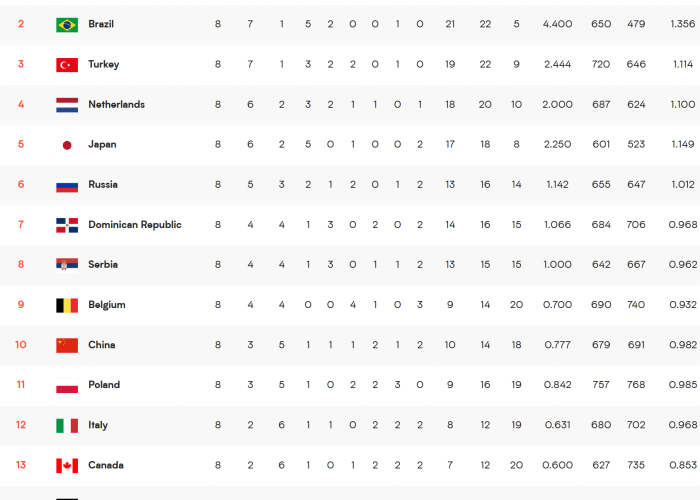The width and height of the screenshot is (700, 500).
Task: Click the Turkey flag icon
Action: (67, 65)
